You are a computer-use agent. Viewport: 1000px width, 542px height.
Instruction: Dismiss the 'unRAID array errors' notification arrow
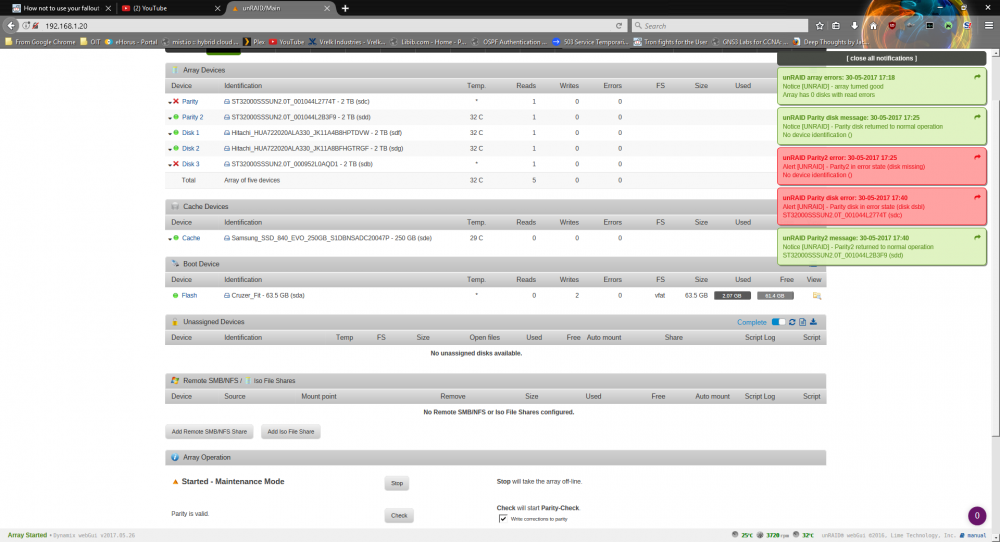tap(977, 77)
